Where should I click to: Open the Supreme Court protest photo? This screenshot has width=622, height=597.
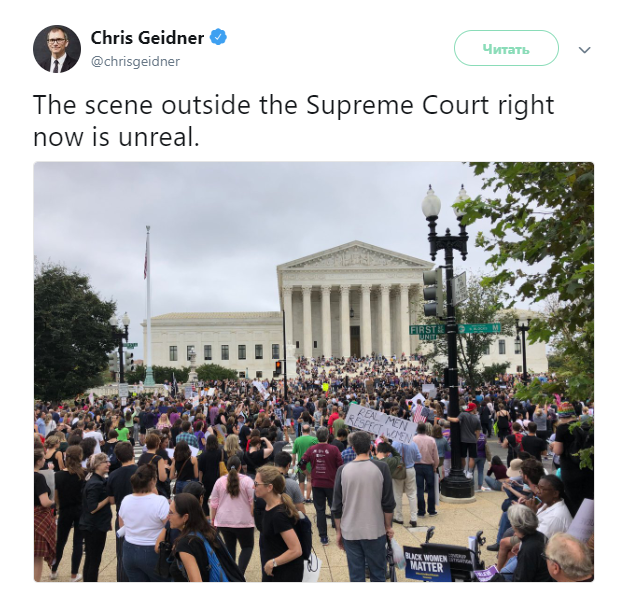click(x=313, y=372)
